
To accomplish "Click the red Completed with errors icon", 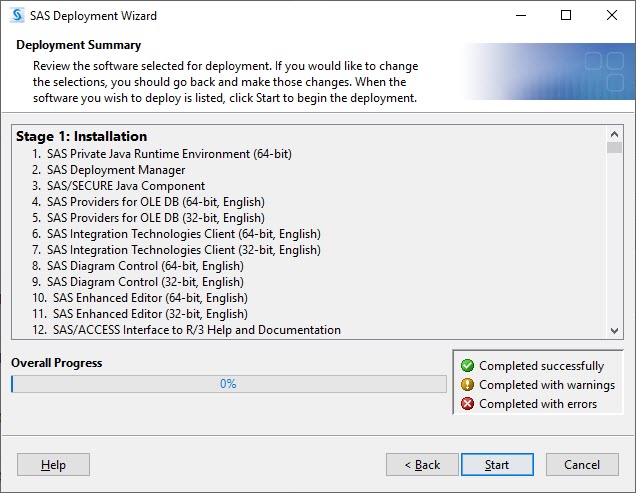I will click(467, 404).
